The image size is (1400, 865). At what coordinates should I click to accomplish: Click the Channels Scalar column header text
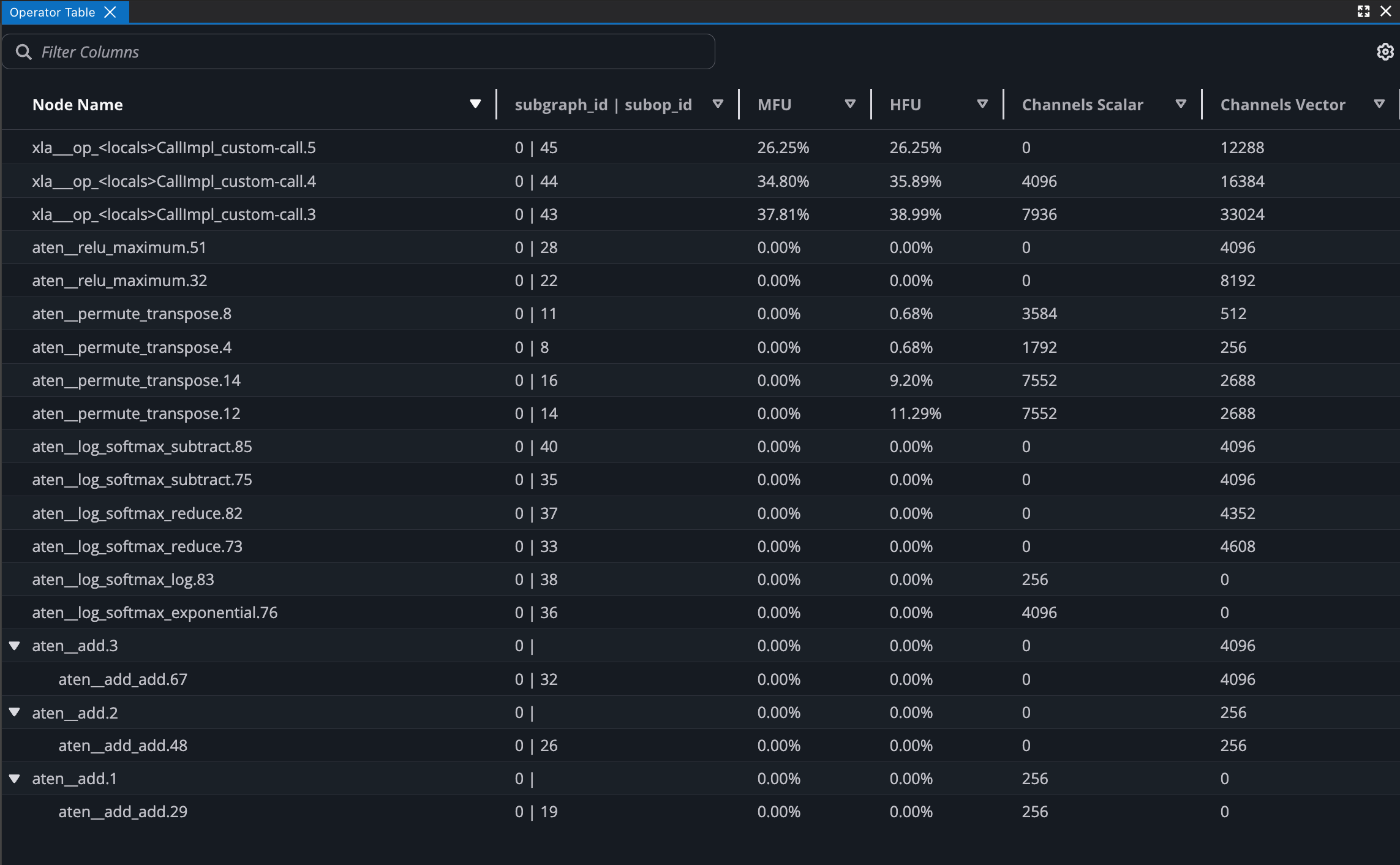click(1082, 105)
